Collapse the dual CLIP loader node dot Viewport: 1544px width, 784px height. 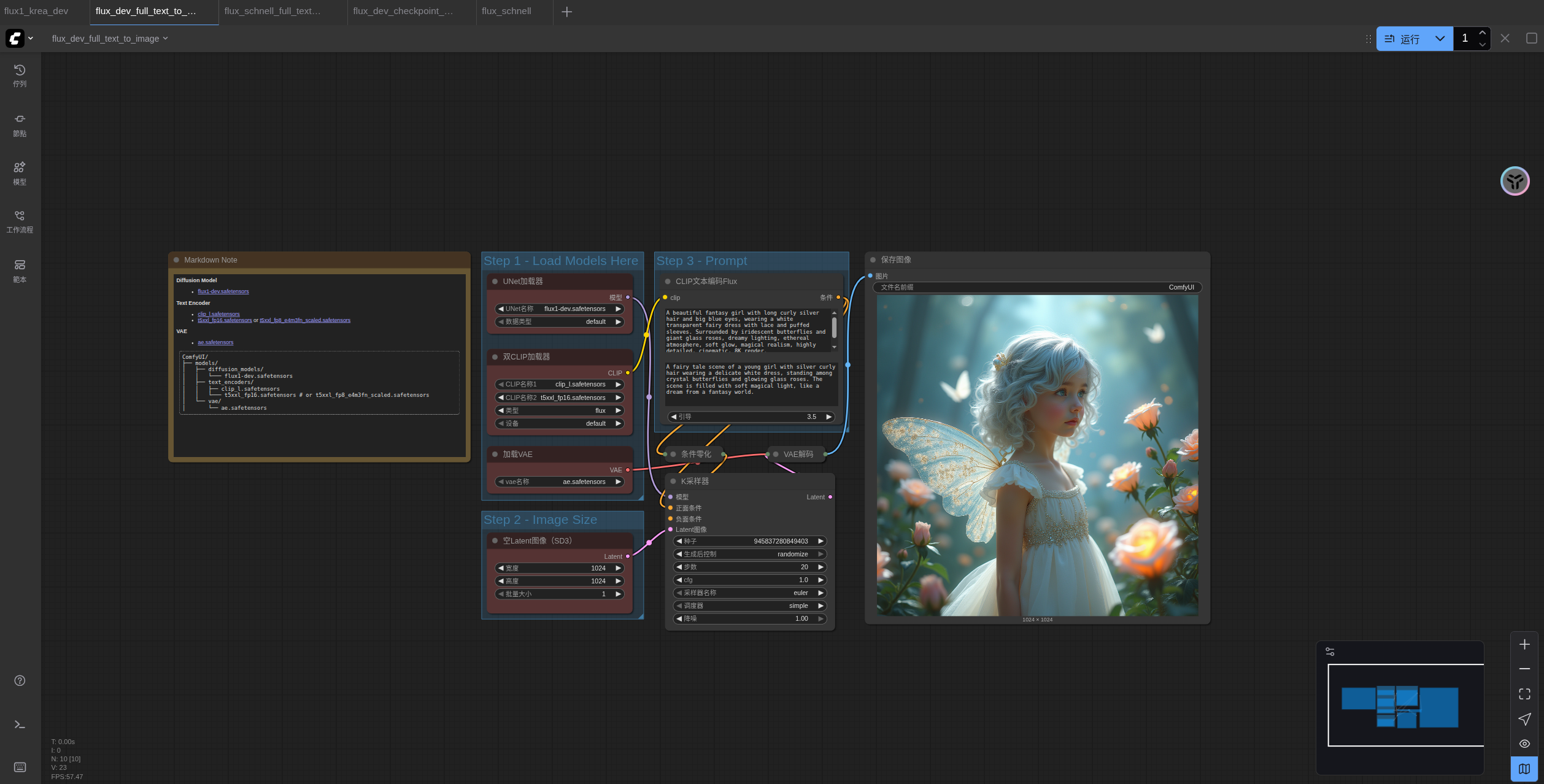point(495,357)
